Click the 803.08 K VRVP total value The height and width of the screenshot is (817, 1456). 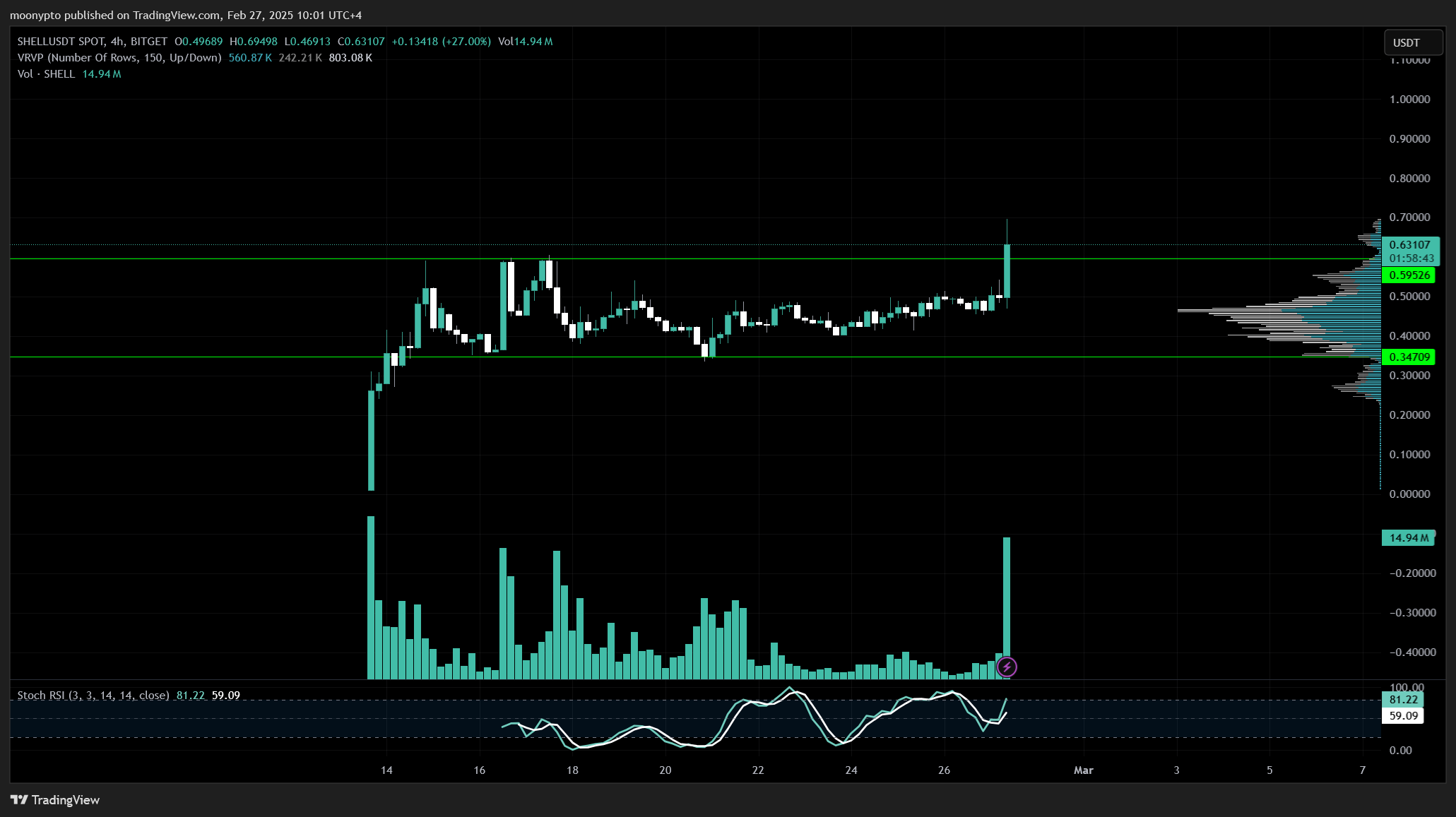tap(350, 58)
